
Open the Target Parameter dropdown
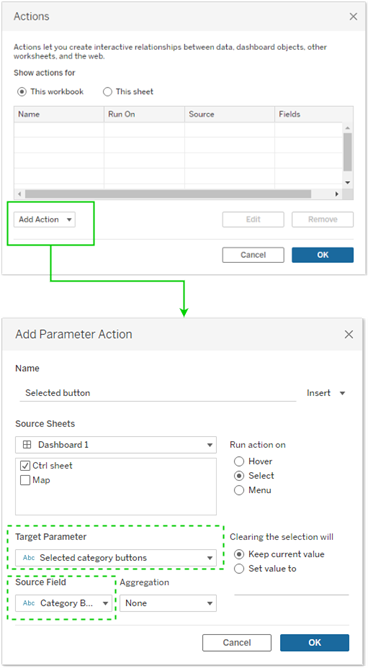coord(116,558)
